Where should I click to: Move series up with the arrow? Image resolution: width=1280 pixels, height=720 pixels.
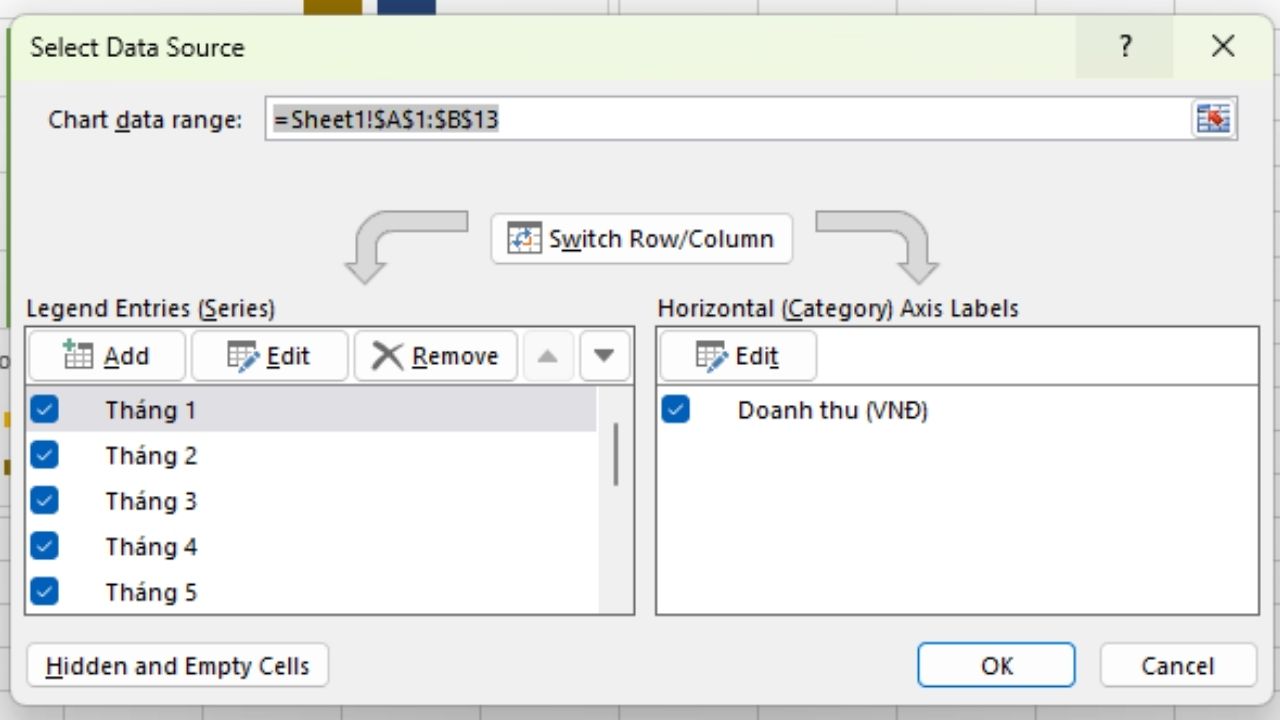[x=547, y=356]
